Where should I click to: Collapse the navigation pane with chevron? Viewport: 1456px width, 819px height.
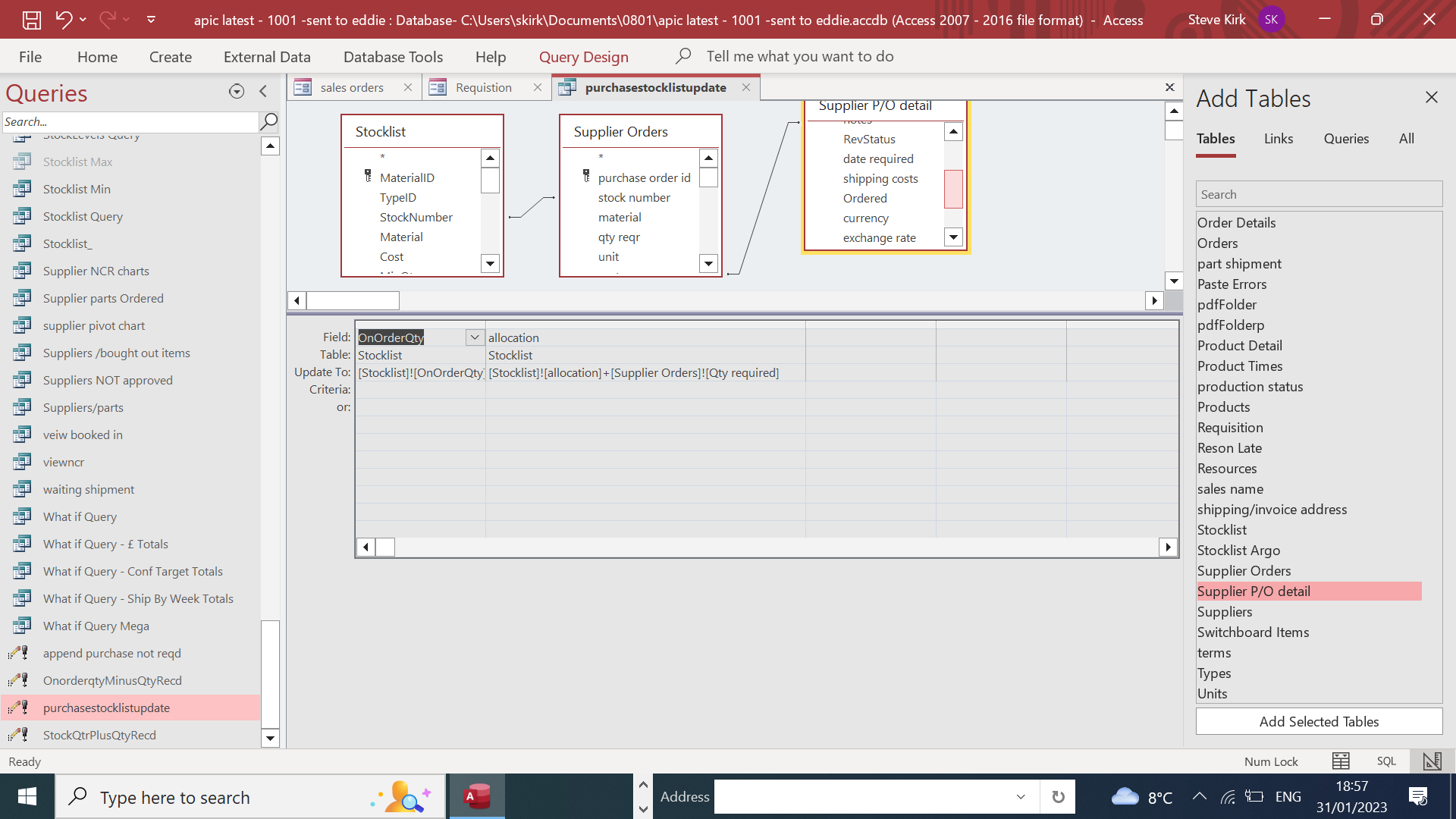pyautogui.click(x=263, y=92)
